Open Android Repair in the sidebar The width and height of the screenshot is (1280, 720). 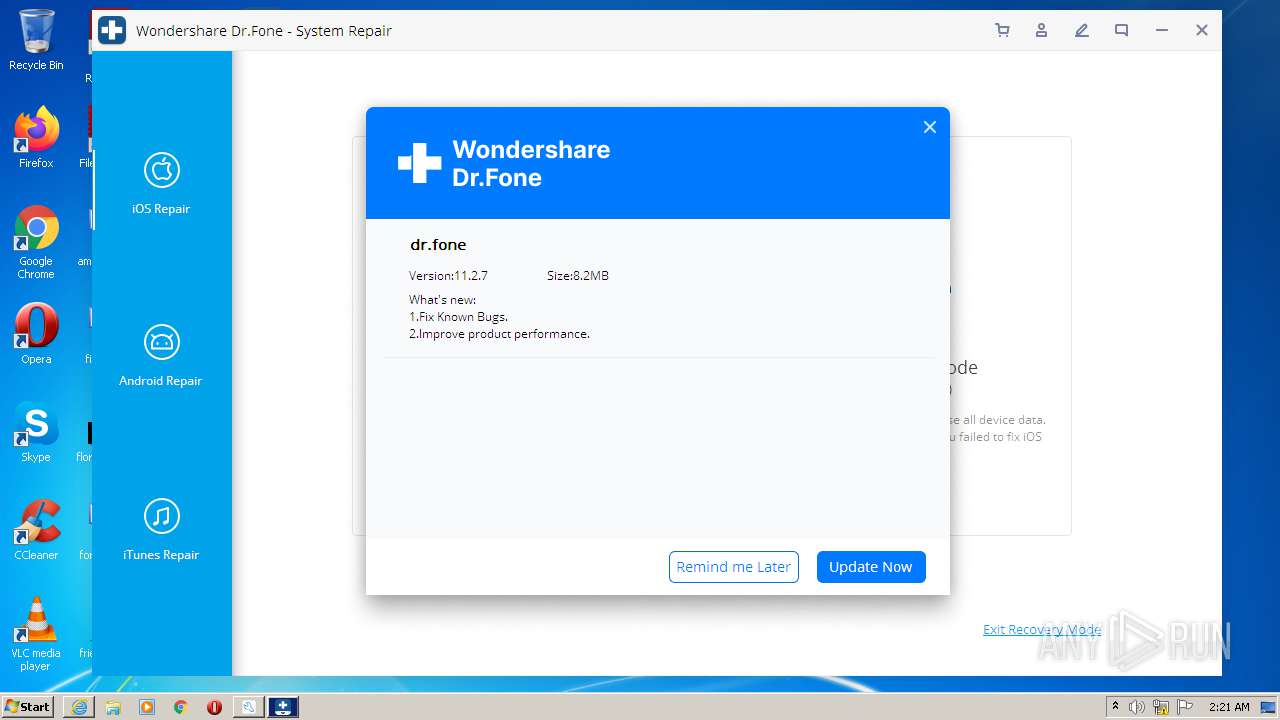point(161,356)
